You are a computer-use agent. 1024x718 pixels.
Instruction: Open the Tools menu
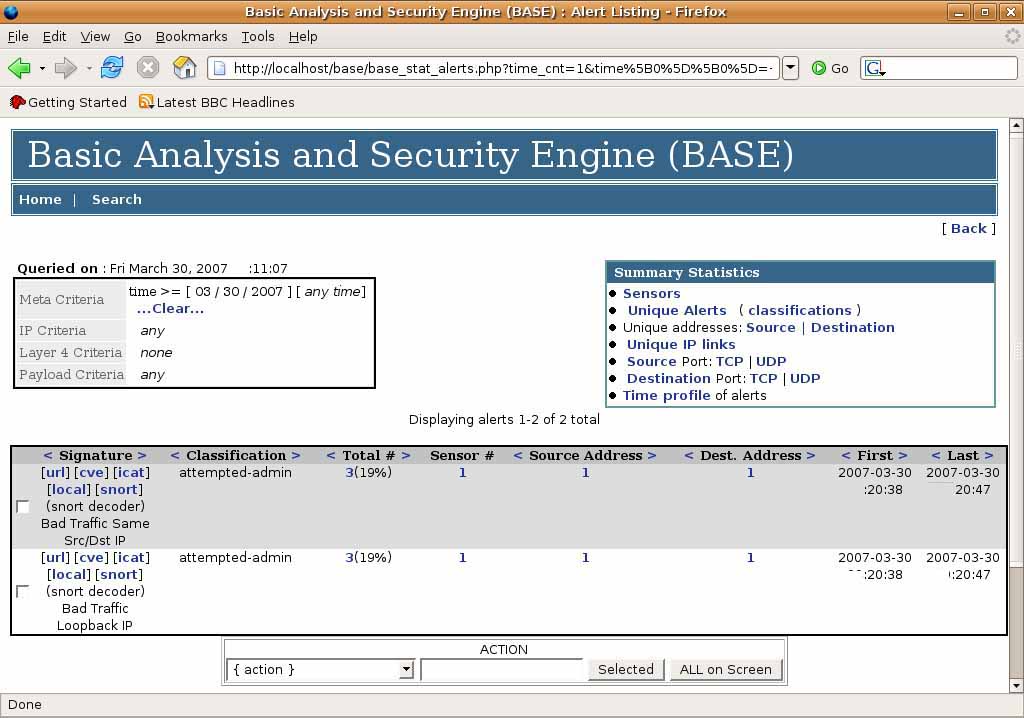pos(258,37)
